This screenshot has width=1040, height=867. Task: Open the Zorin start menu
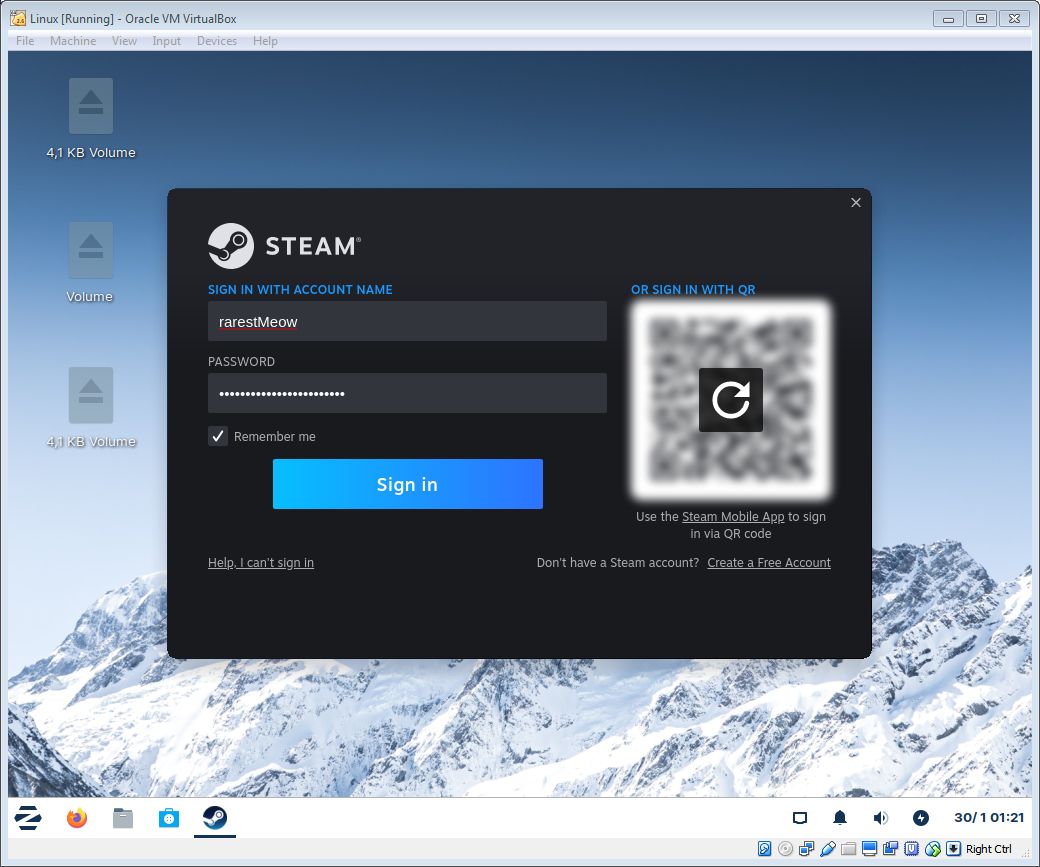28,817
